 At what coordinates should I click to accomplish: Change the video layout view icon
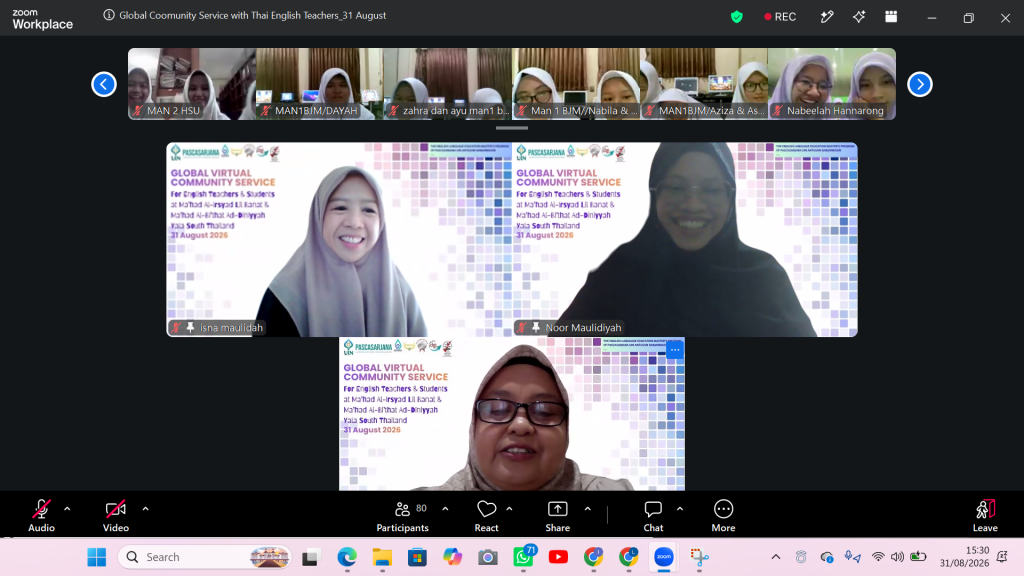coord(891,17)
